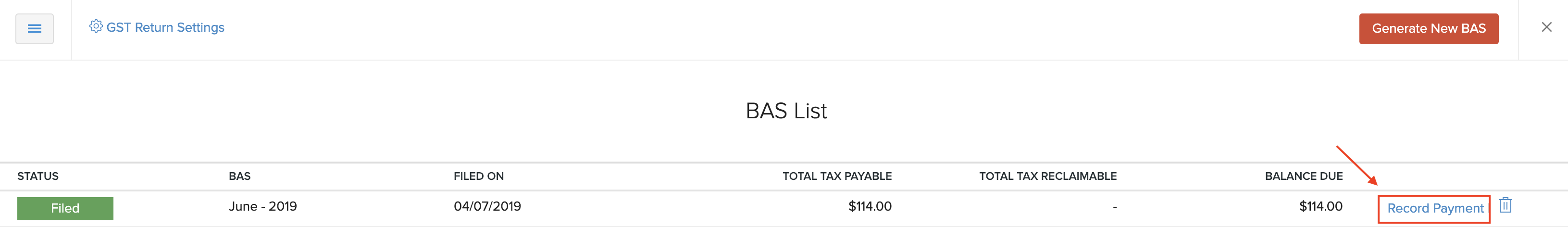Screen dimensions: 1568x227
Task: Open the hamburger sidebar menu
Action: coord(34,28)
